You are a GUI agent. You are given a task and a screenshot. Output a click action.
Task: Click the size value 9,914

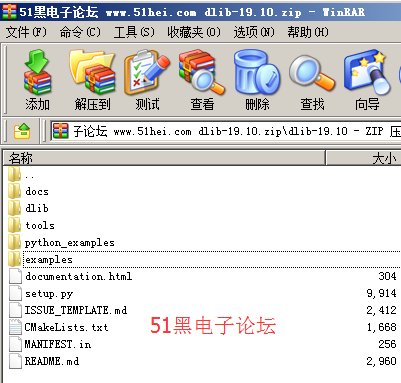point(381,293)
